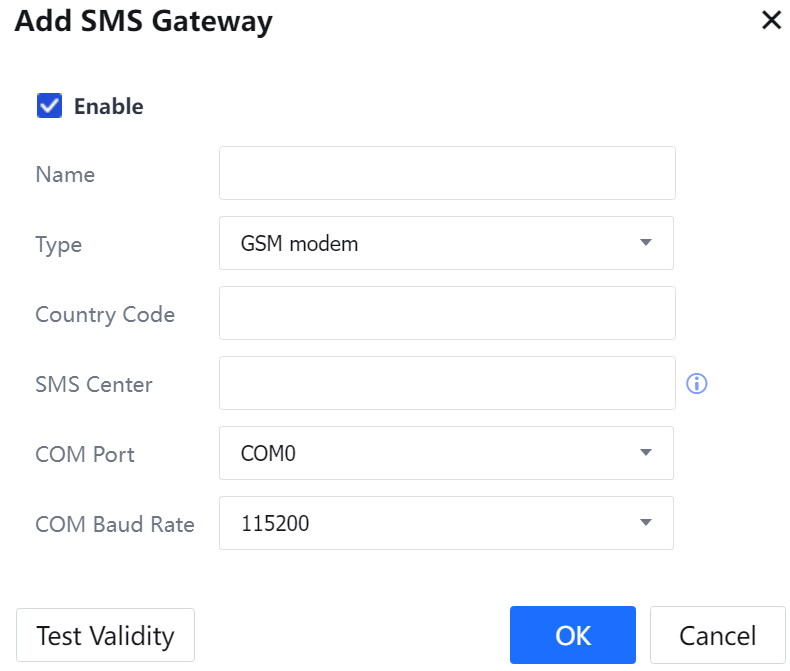Close the Add SMS Gateway dialog
This screenshot has width=790, height=671.
point(771,20)
